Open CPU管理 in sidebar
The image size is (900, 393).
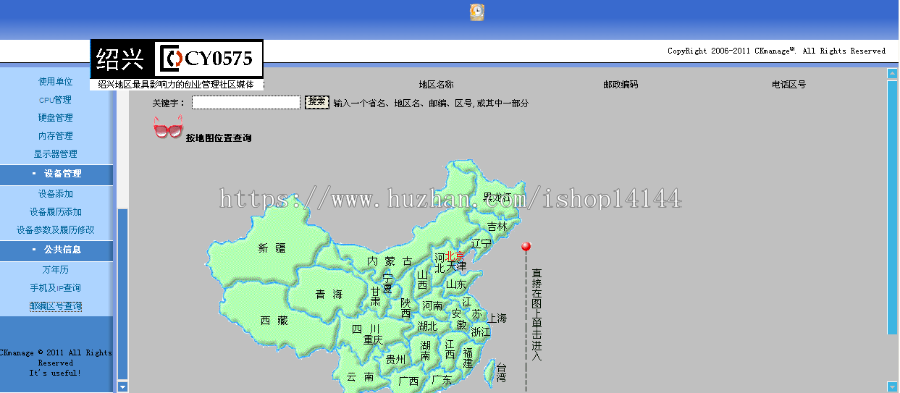(55, 100)
